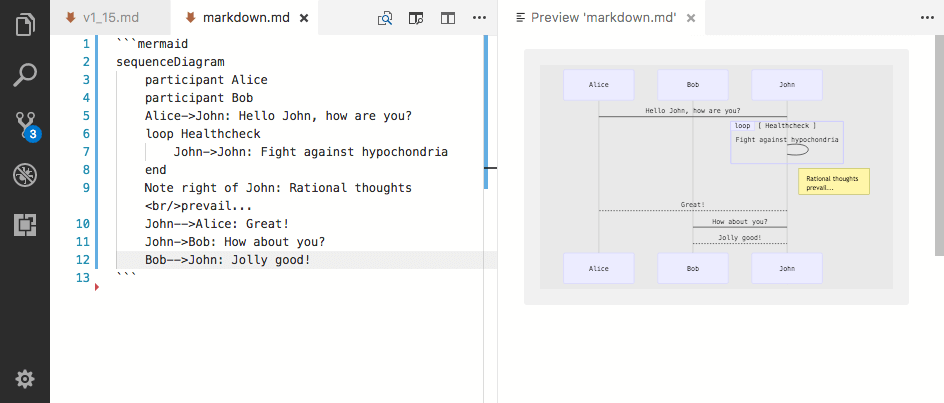Click the 'loop Healthcheck' code line

(203, 134)
